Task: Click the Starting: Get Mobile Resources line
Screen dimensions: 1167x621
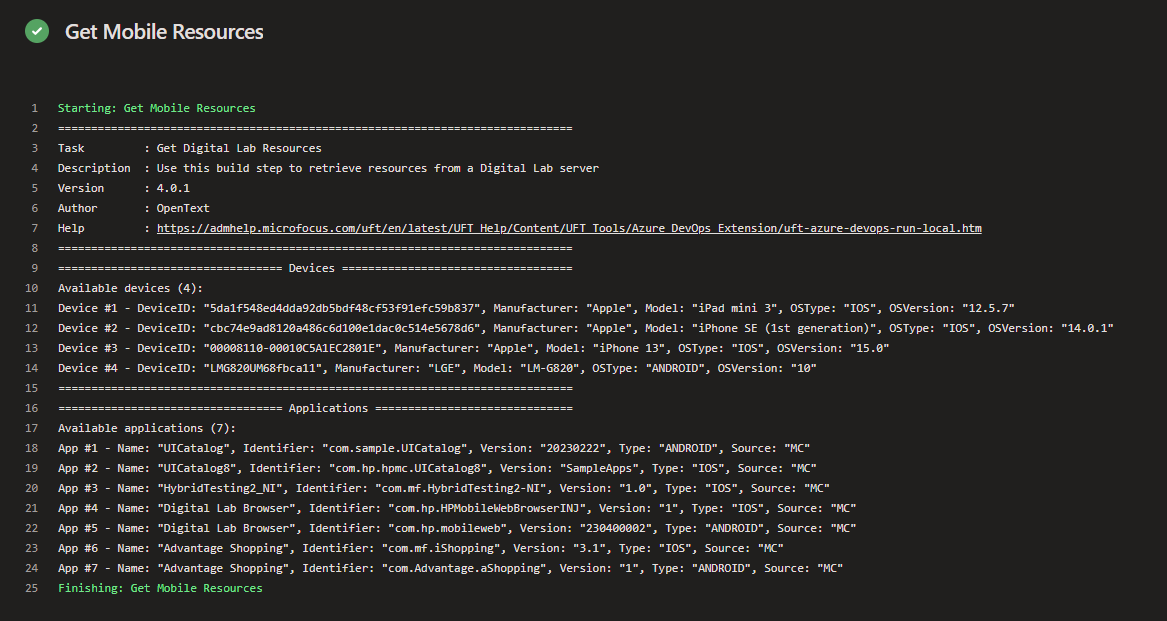Action: [156, 108]
